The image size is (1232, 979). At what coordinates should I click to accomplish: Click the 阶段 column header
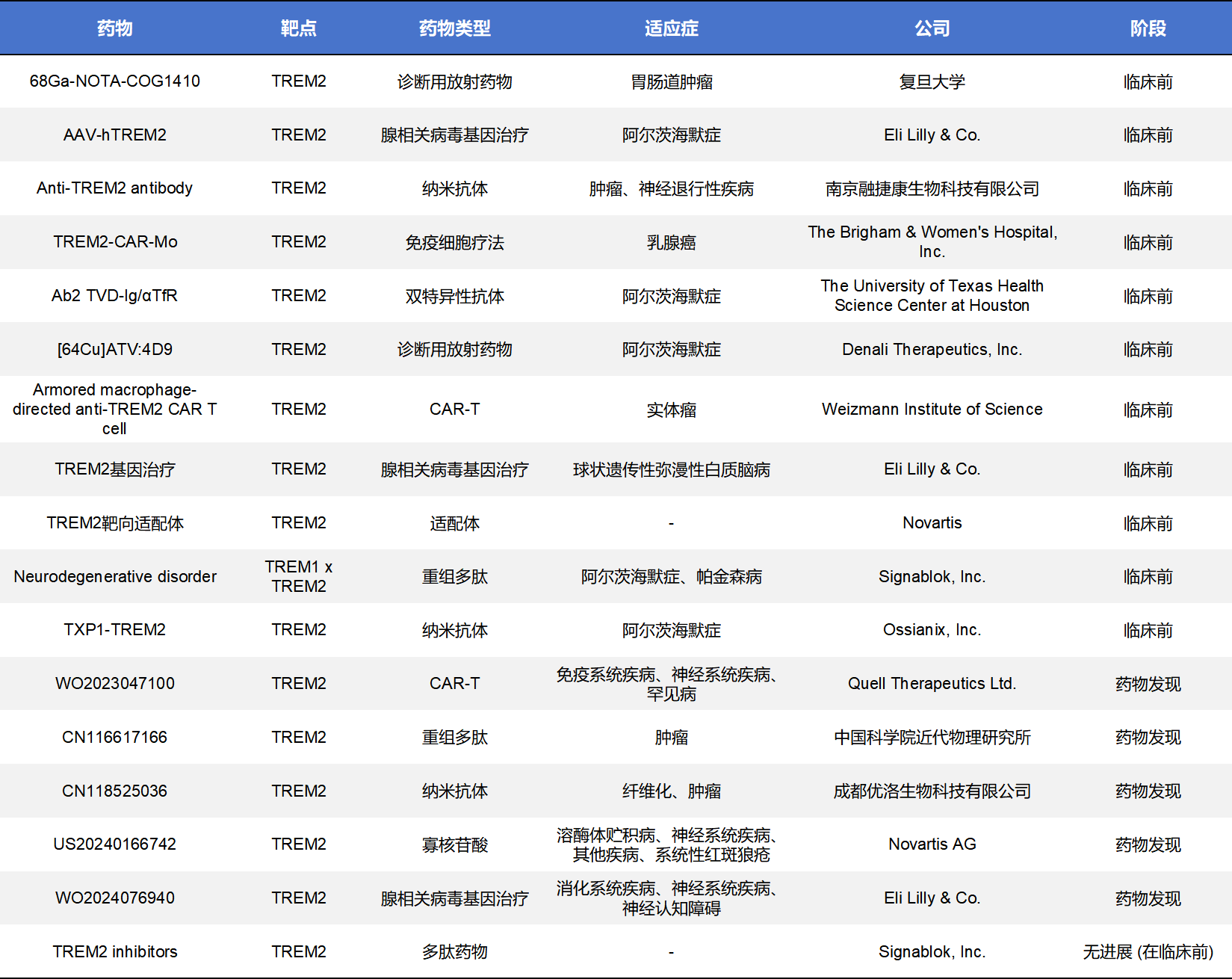(x=1148, y=28)
